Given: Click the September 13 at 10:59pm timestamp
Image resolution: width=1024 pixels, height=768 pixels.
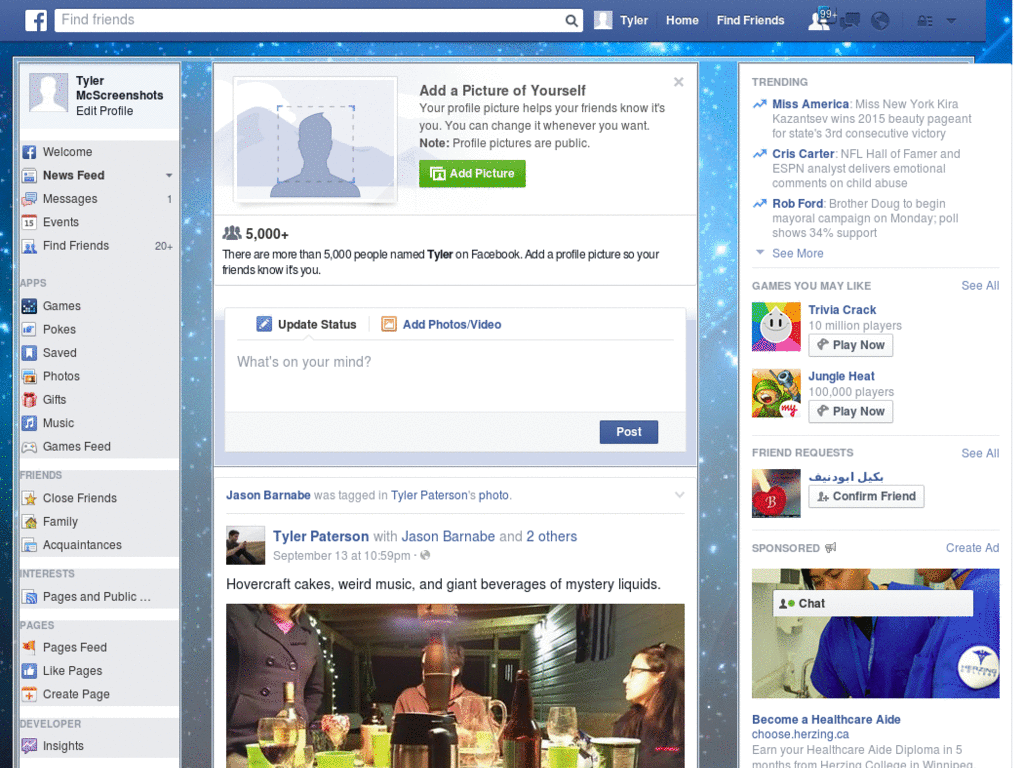Looking at the screenshot, I should [342, 556].
